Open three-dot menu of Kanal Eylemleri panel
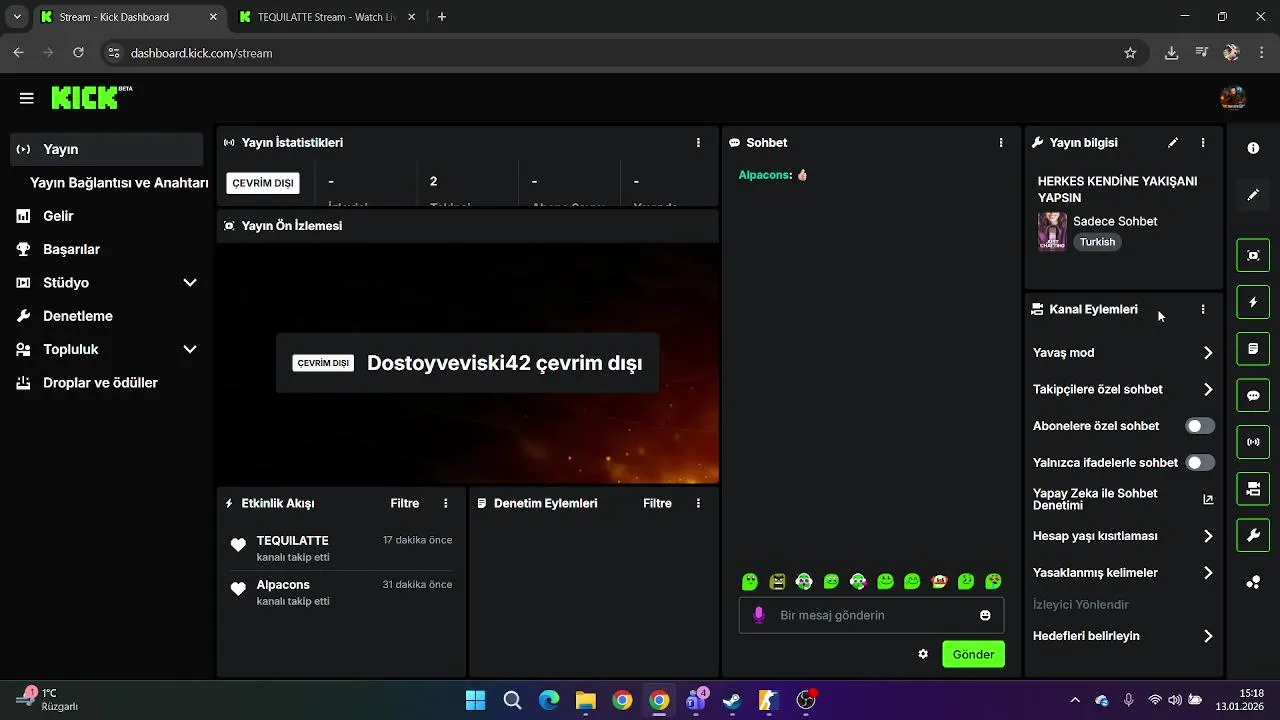 (x=1203, y=310)
